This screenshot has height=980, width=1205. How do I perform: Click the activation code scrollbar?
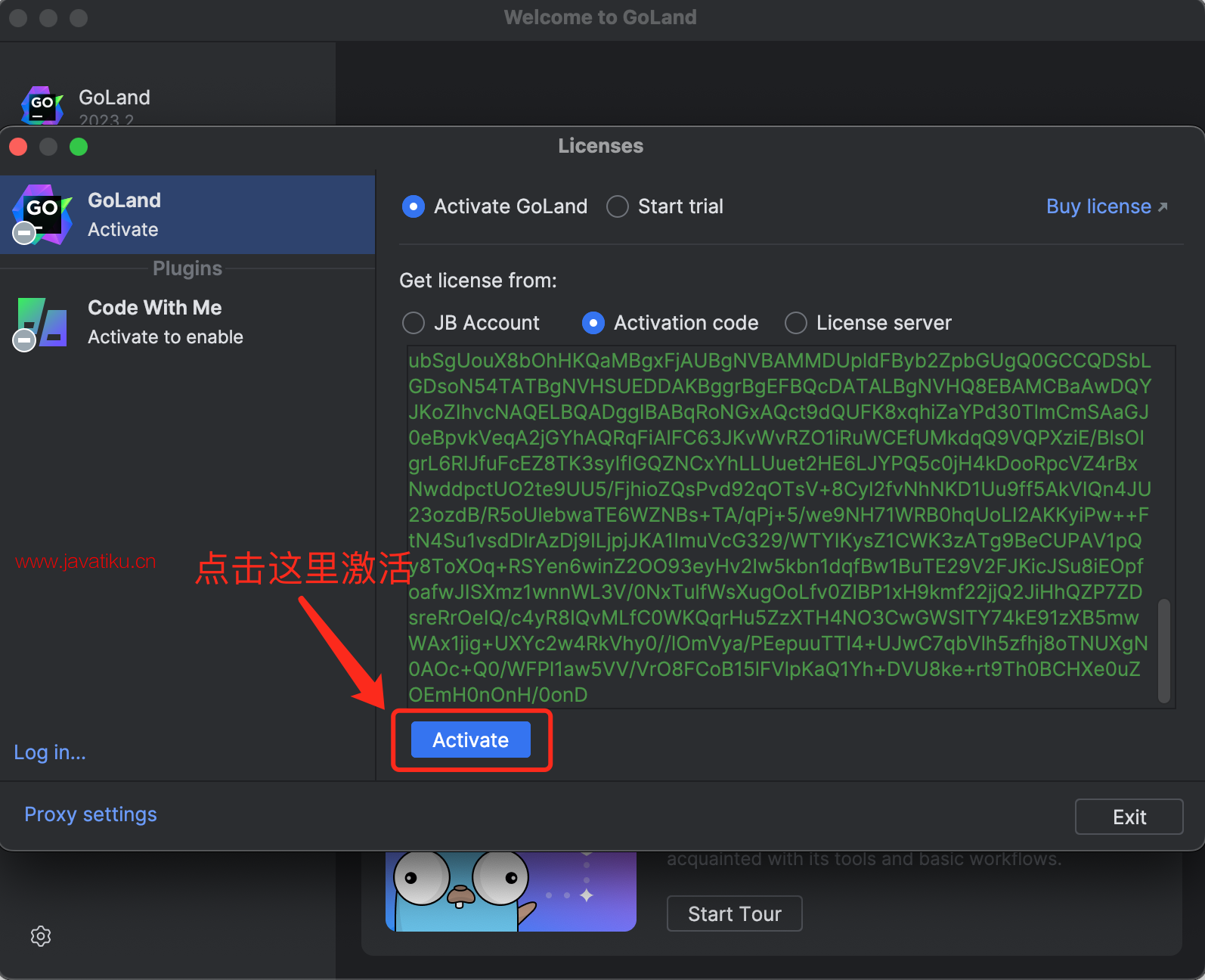click(1164, 650)
